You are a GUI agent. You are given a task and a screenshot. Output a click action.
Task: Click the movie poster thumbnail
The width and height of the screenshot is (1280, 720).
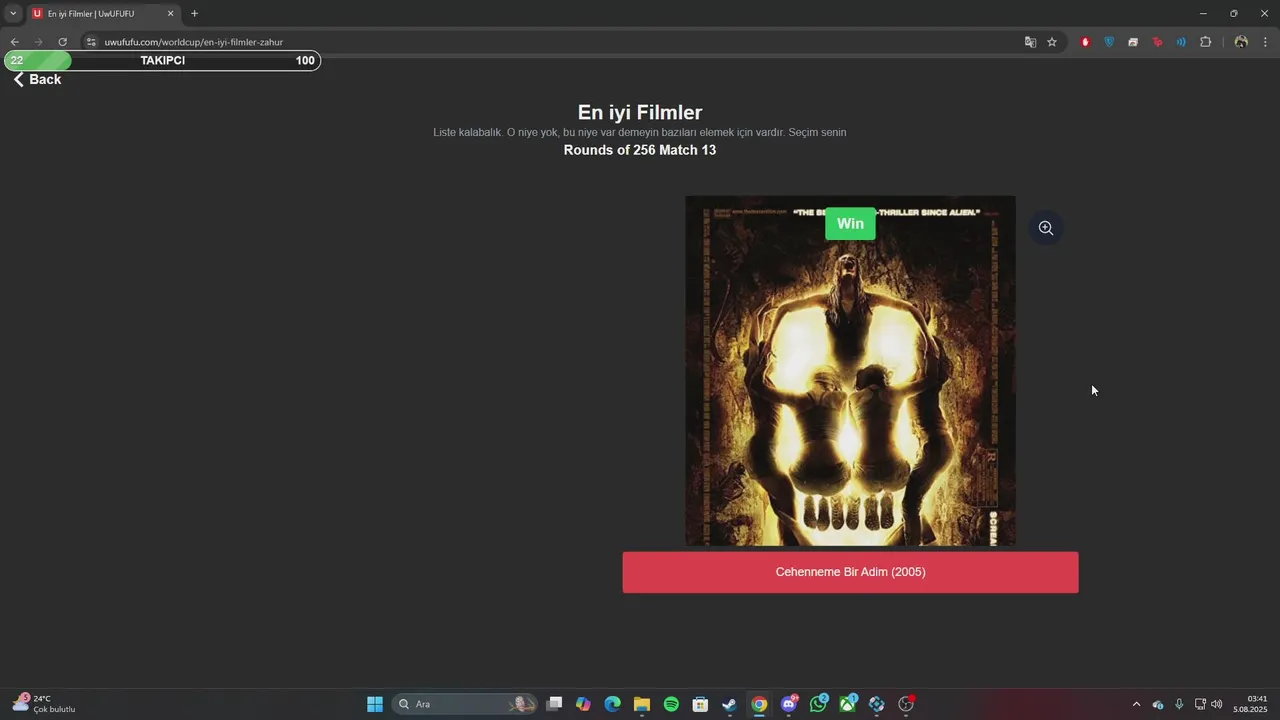click(x=850, y=371)
